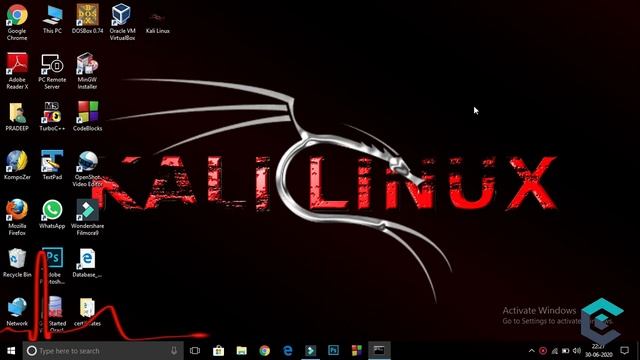Select Mozilla Firefox desktop shortcut
This screenshot has height=360, width=640.
17,218
